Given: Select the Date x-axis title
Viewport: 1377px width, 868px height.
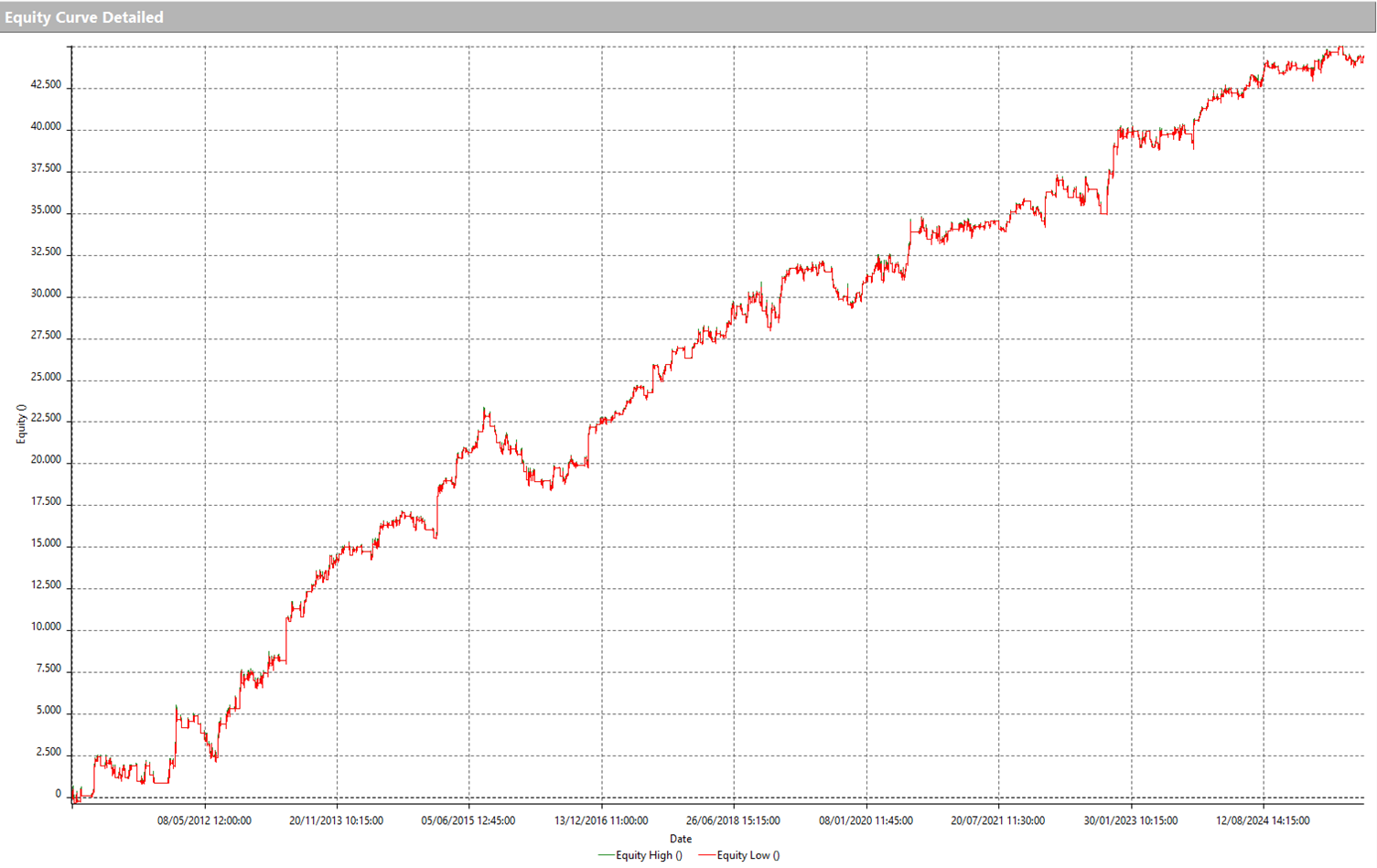Looking at the screenshot, I should [x=680, y=839].
